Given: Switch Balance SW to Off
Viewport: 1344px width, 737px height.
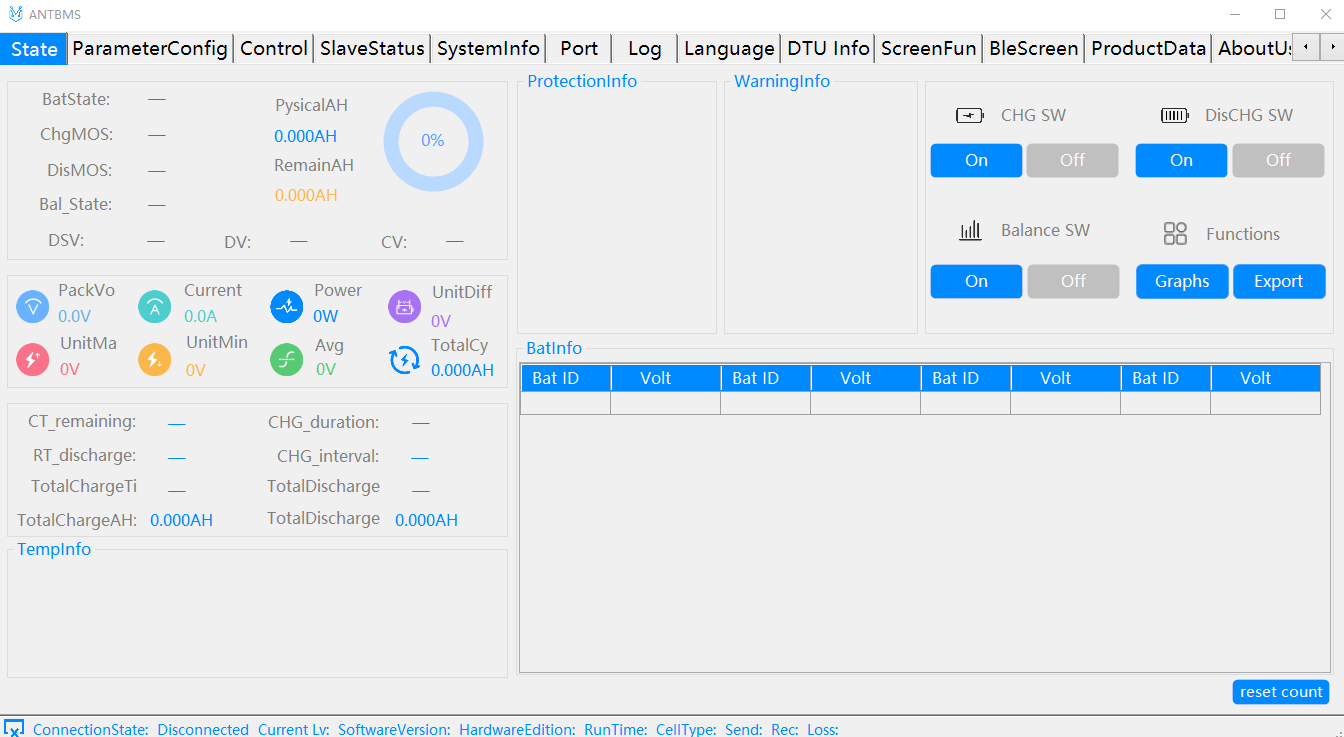Looking at the screenshot, I should (1073, 281).
